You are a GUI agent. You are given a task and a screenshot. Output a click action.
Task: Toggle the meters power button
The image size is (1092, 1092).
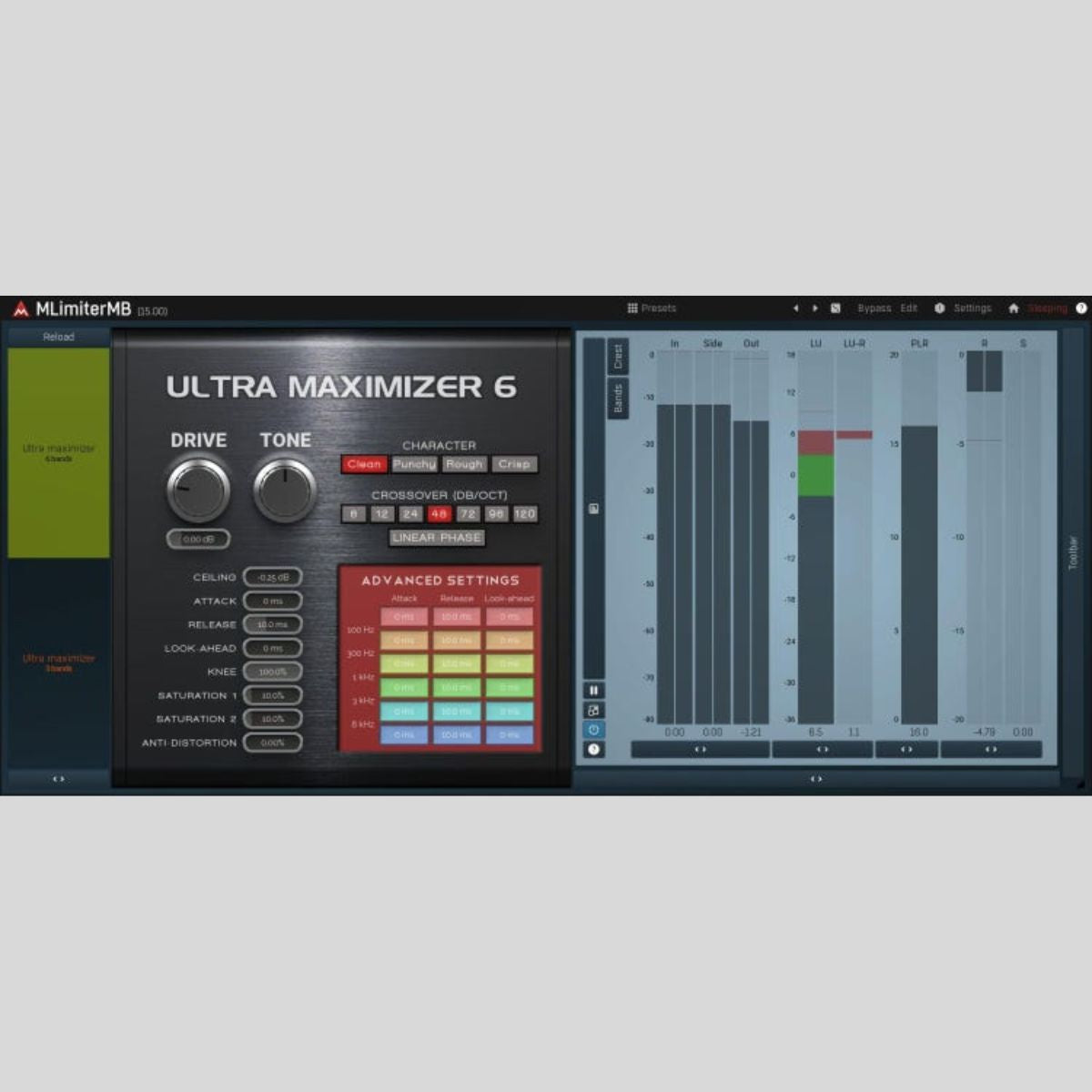point(594,730)
